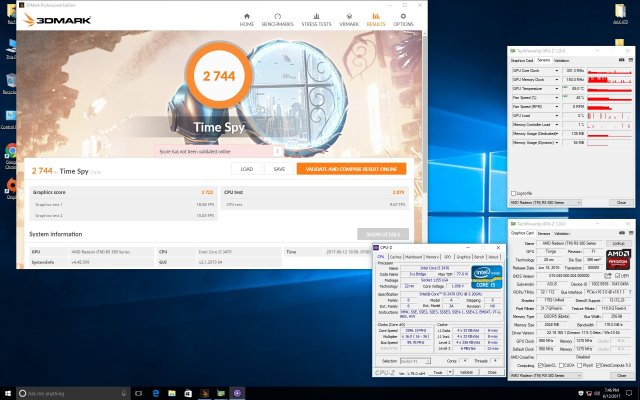The height and width of the screenshot is (400, 640).
Task: Click the 3DMark window vertical scrollbar
Action: (x=424, y=112)
